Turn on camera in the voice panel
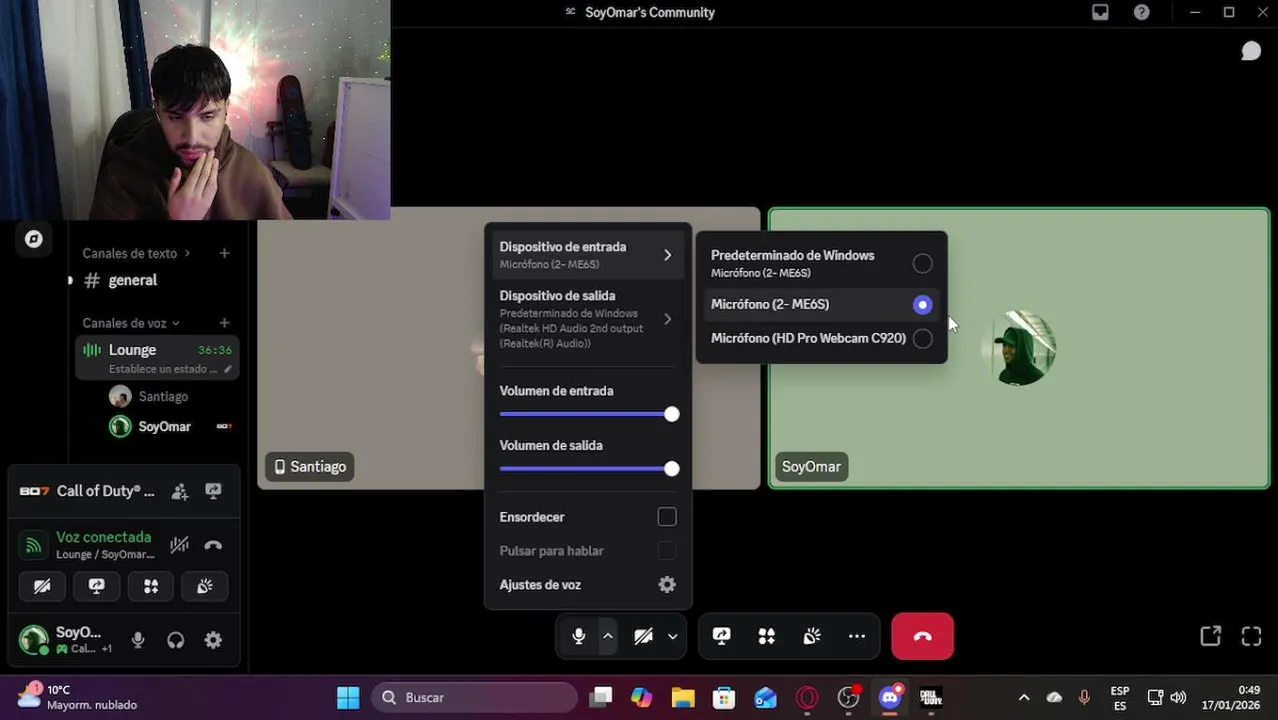The image size is (1278, 720). click(x=42, y=586)
